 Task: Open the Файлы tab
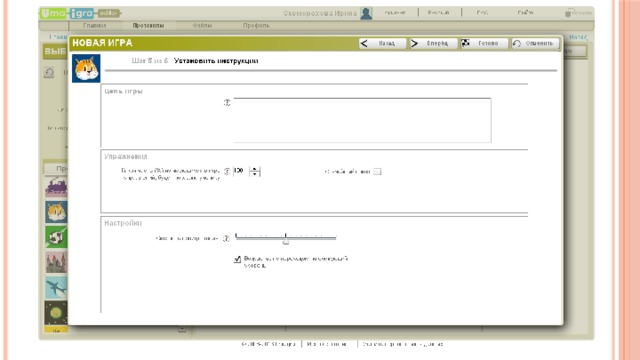202,26
